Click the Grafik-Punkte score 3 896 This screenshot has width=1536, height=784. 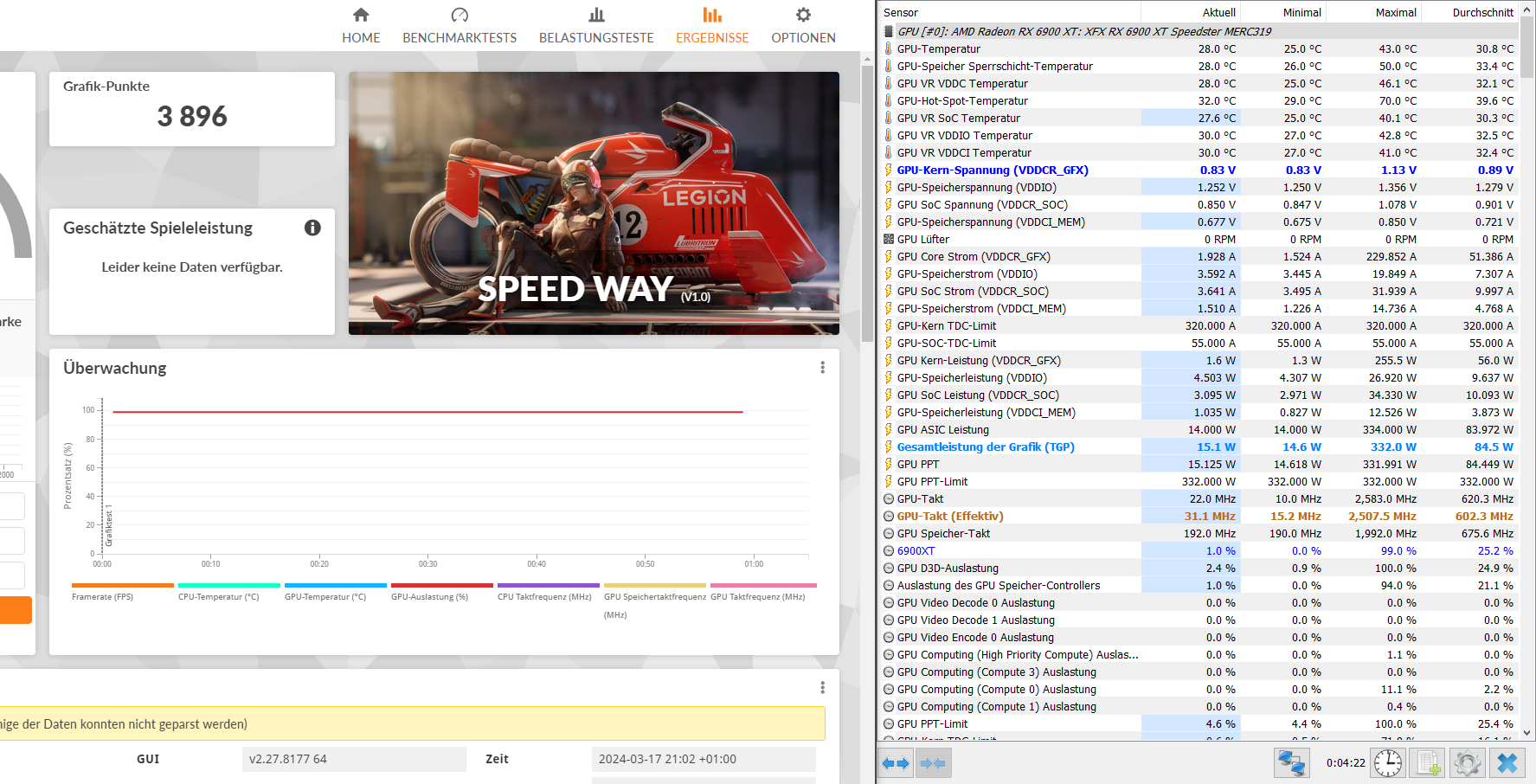(192, 116)
